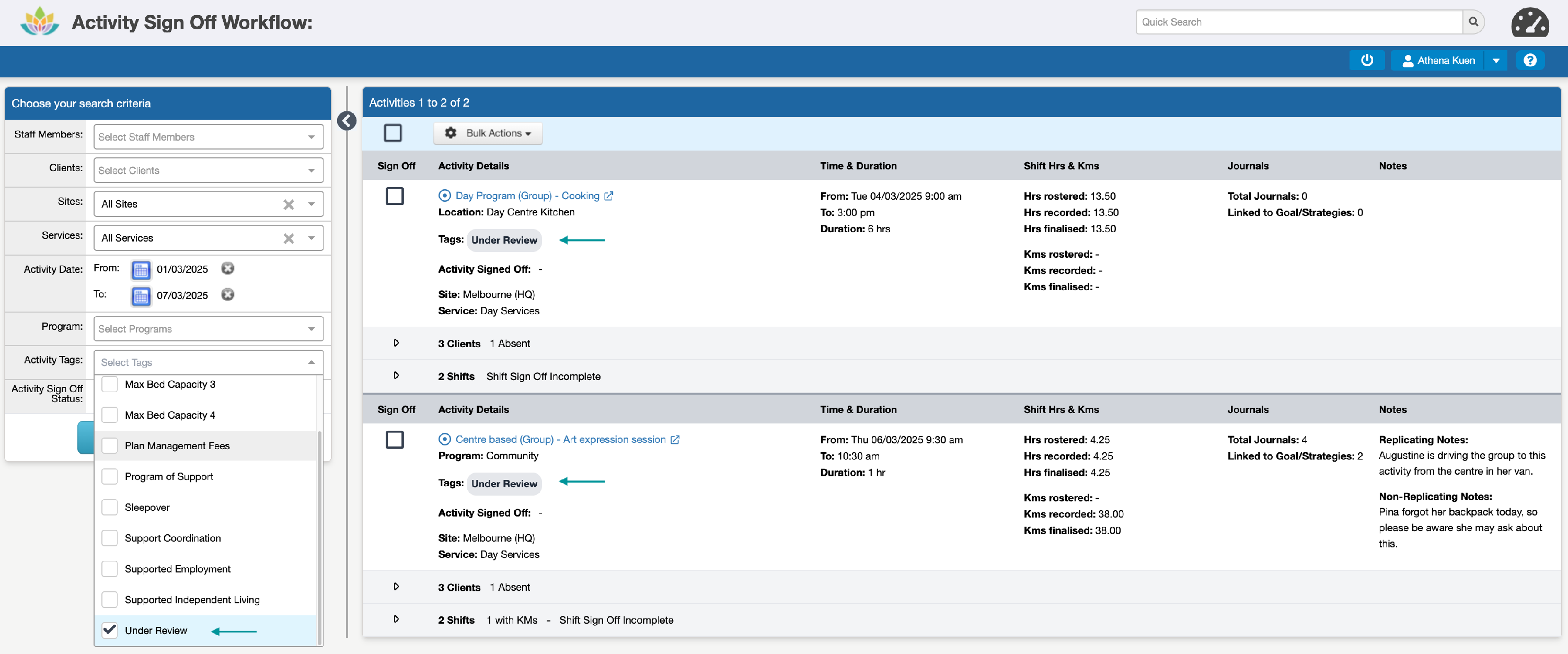The width and height of the screenshot is (1568, 654).
Task: Expand the Athena Kuen user menu arrow
Action: click(1495, 60)
